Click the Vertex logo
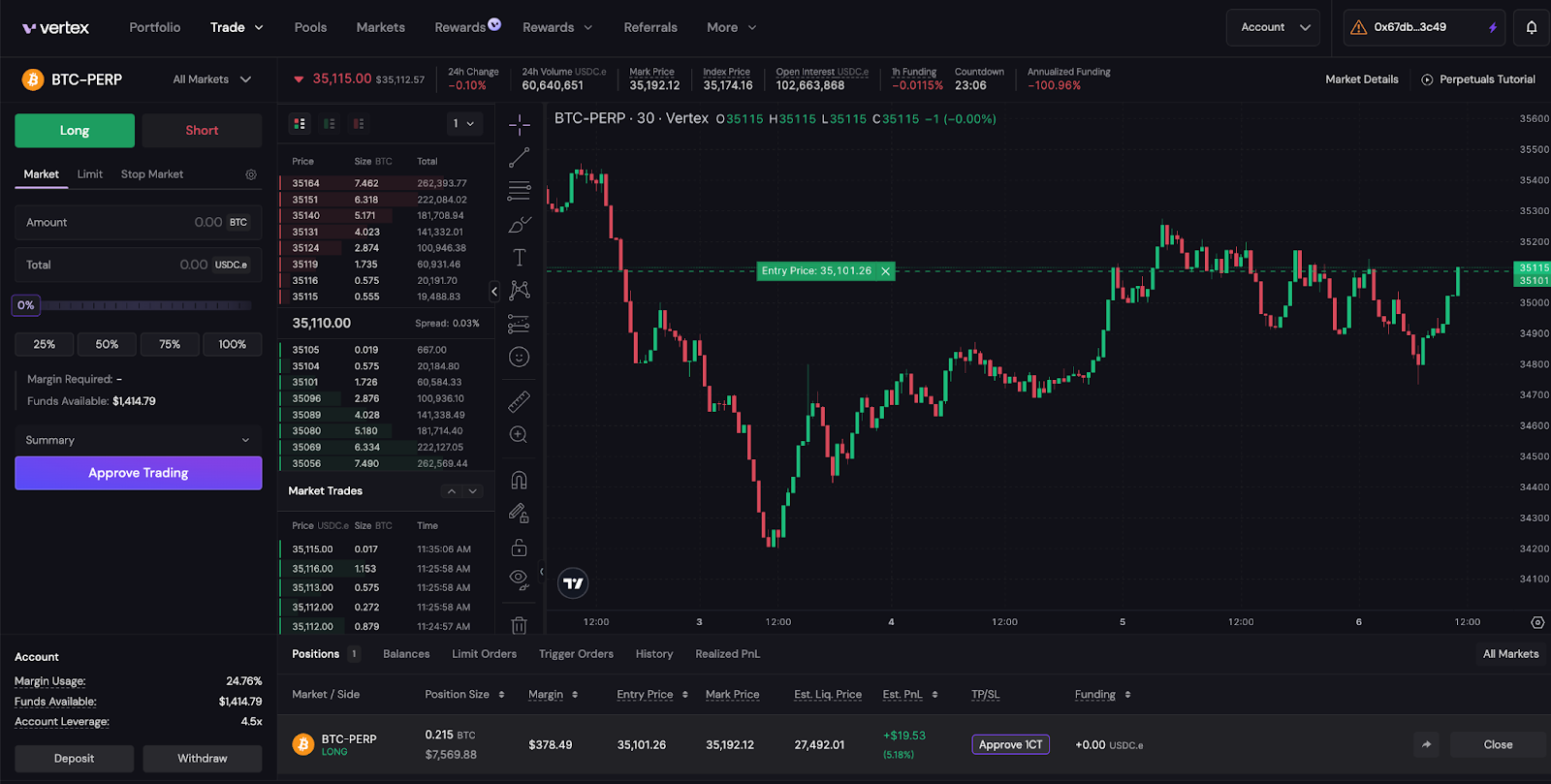This screenshot has height=784, width=1551. tap(55, 27)
